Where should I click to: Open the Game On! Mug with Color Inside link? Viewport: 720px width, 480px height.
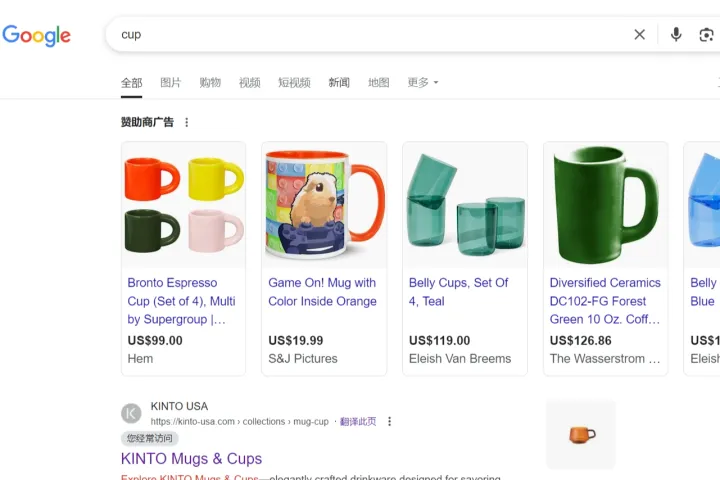click(322, 292)
